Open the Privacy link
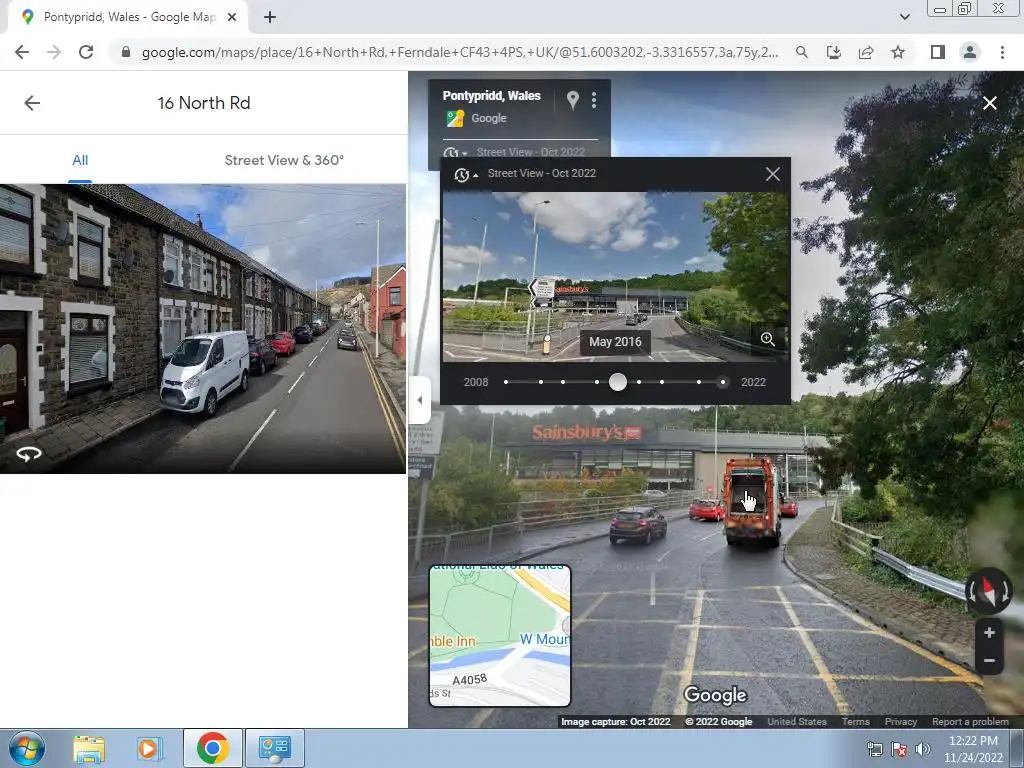1024x768 pixels. tap(901, 722)
